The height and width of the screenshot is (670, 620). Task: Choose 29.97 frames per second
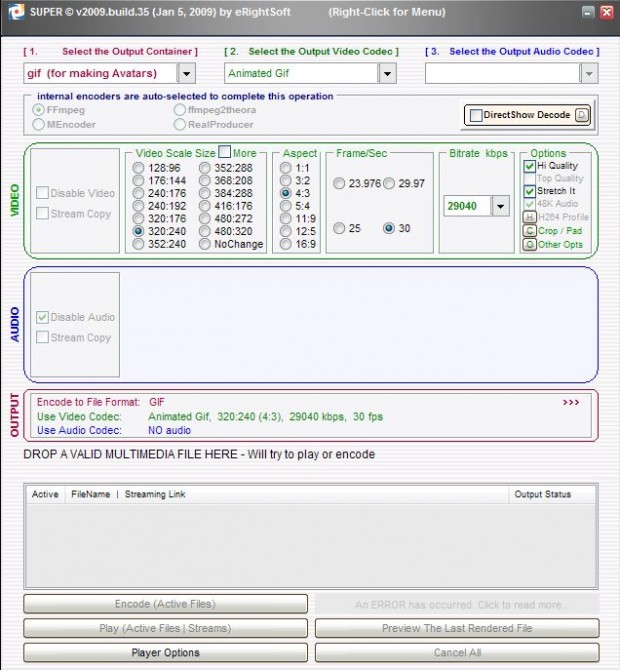click(389, 183)
